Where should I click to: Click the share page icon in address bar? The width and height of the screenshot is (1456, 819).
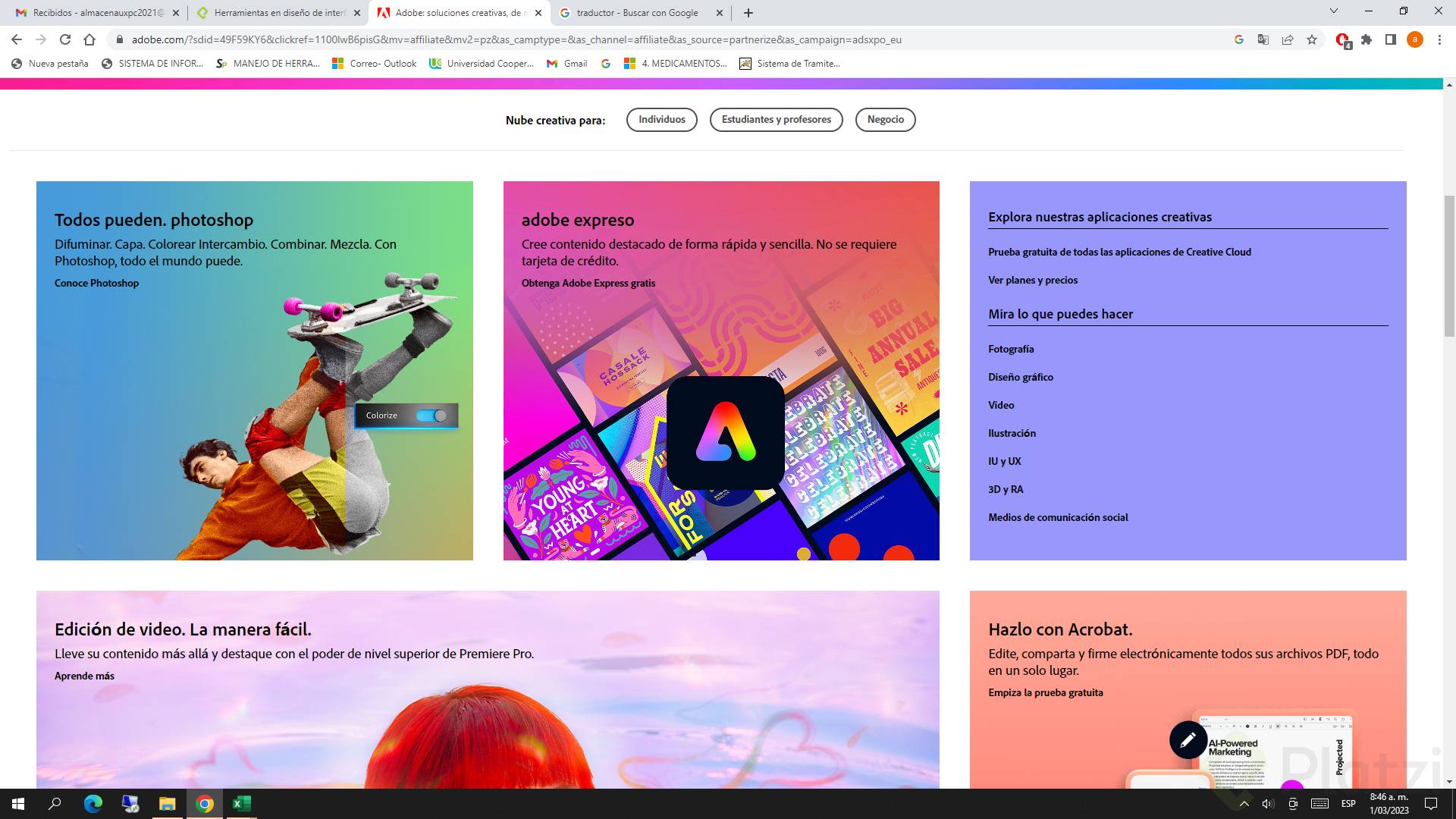1288,39
